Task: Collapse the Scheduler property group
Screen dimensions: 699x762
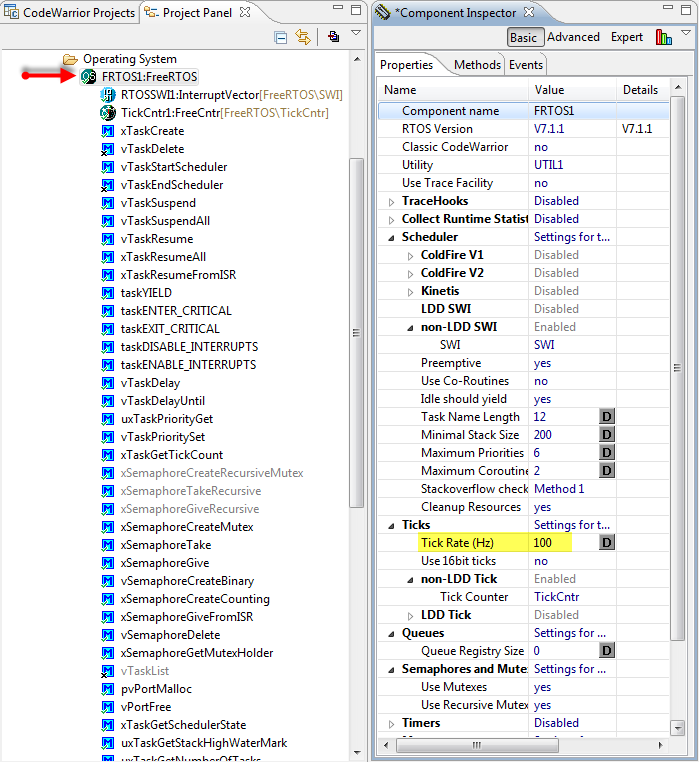Action: [x=391, y=237]
